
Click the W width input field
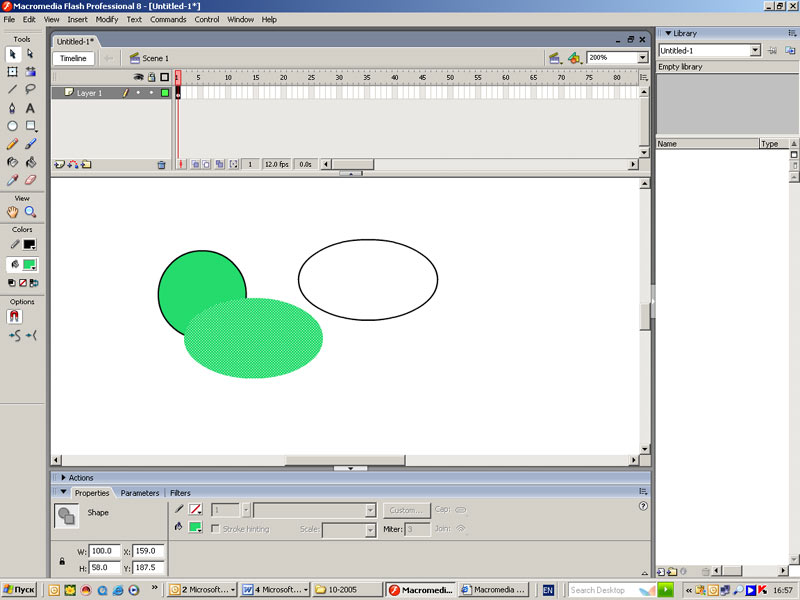(104, 551)
